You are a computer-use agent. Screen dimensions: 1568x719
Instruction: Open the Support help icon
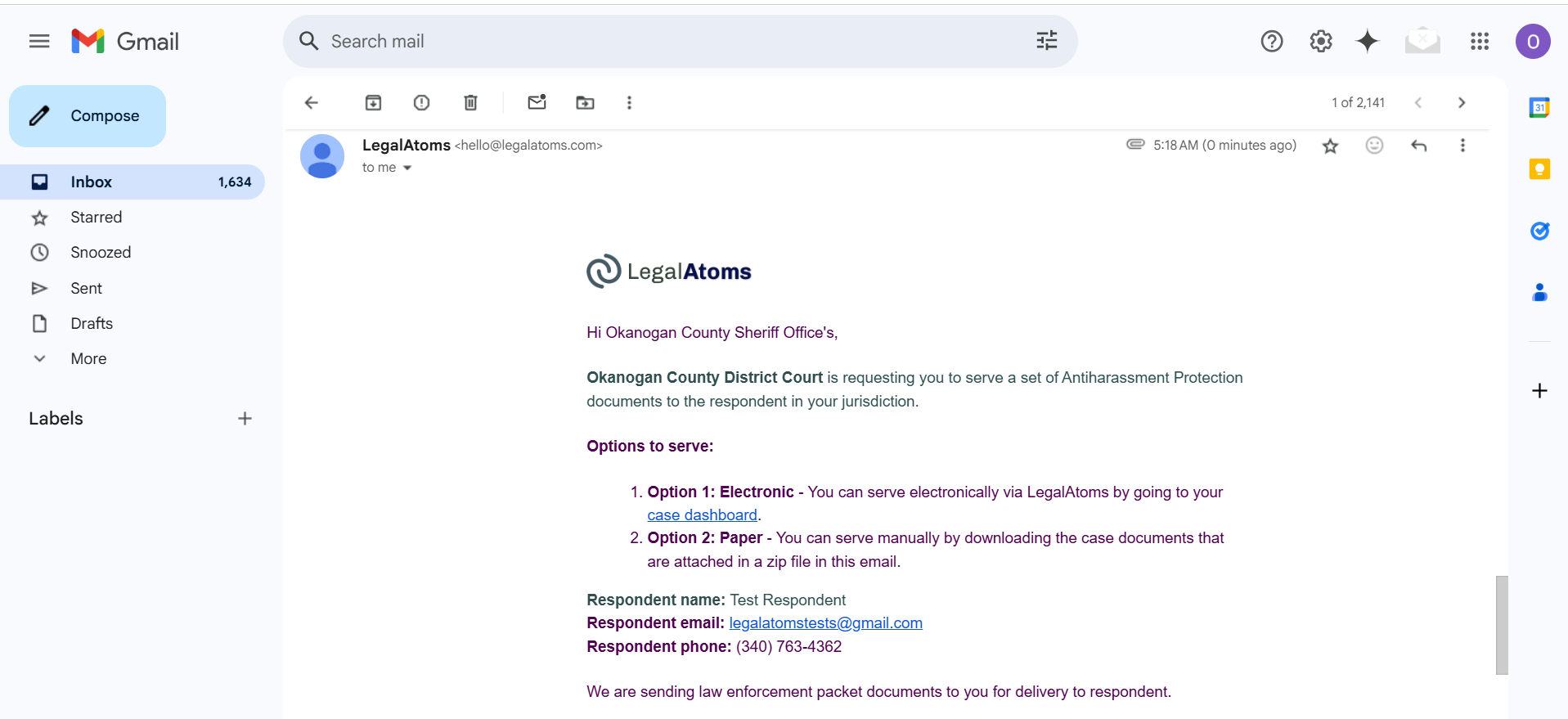click(1271, 41)
